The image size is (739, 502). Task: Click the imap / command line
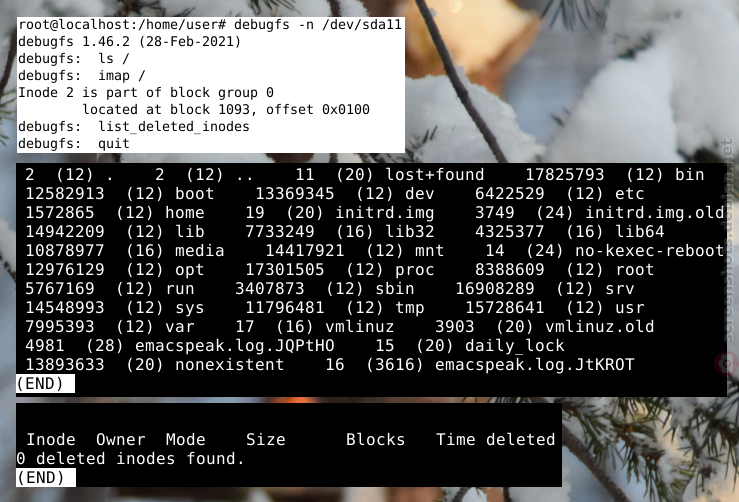[x=82, y=75]
